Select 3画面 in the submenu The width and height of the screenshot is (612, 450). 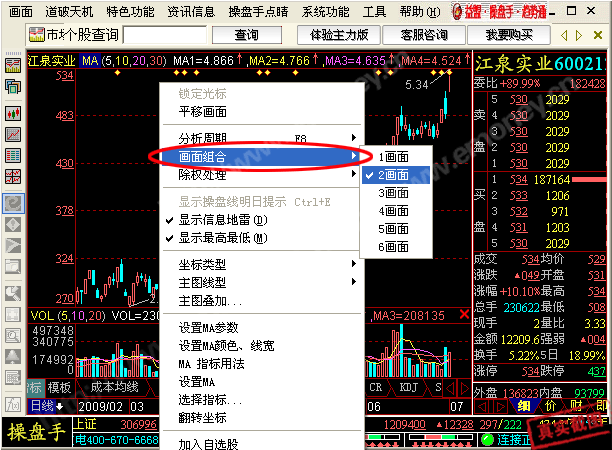pos(394,192)
